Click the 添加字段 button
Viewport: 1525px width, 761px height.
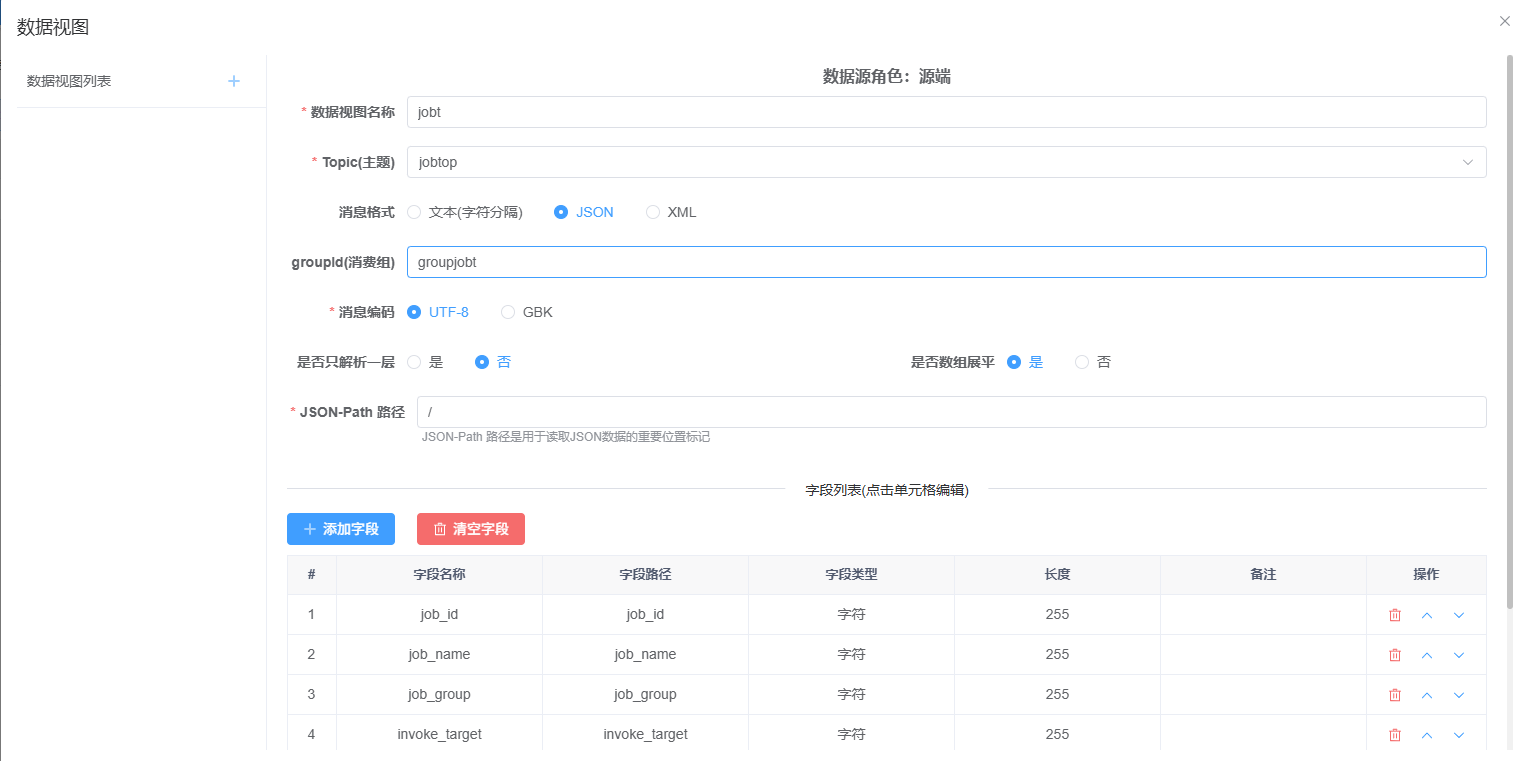pyautogui.click(x=340, y=529)
